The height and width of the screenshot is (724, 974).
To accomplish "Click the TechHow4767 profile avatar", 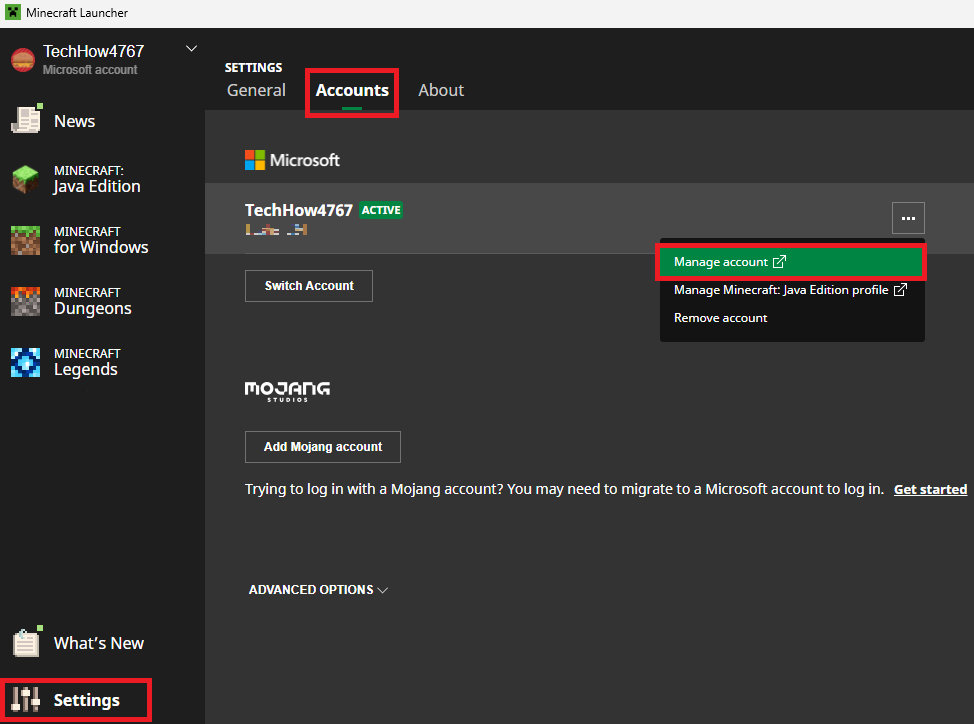I will (x=23, y=60).
